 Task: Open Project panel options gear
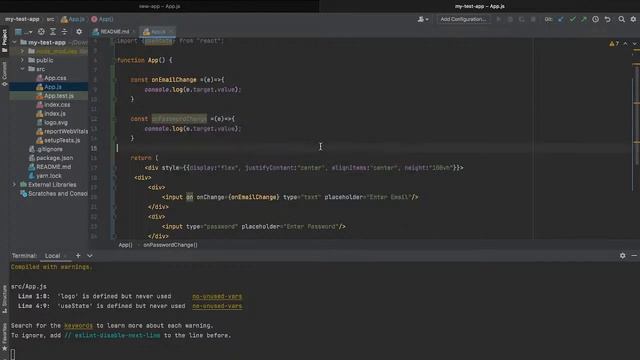point(79,31)
